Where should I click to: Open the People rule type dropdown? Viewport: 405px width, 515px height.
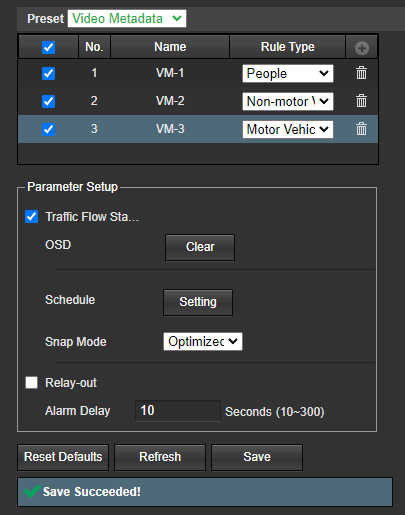tap(288, 73)
